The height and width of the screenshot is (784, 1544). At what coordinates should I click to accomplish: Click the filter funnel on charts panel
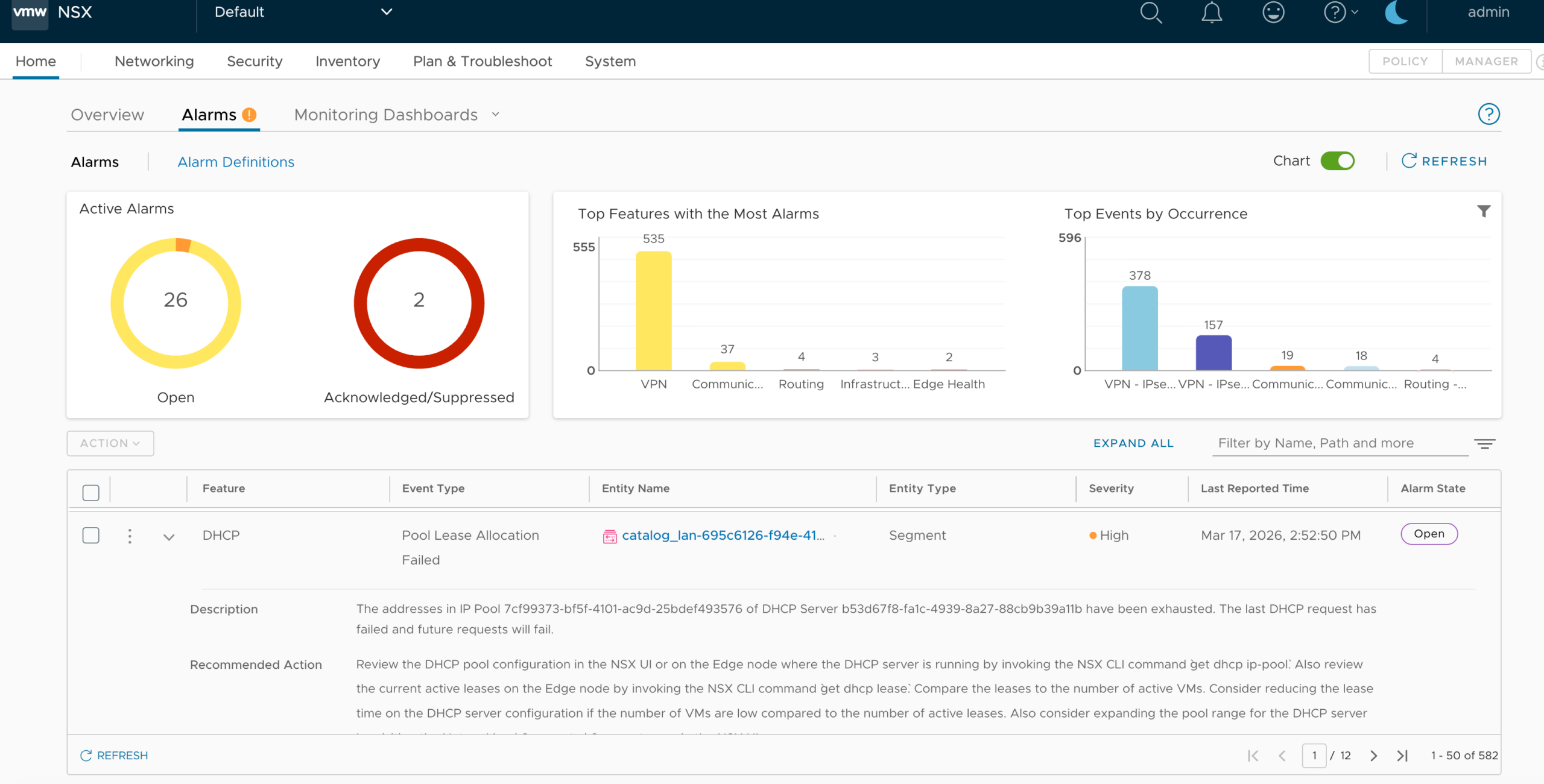point(1484,211)
